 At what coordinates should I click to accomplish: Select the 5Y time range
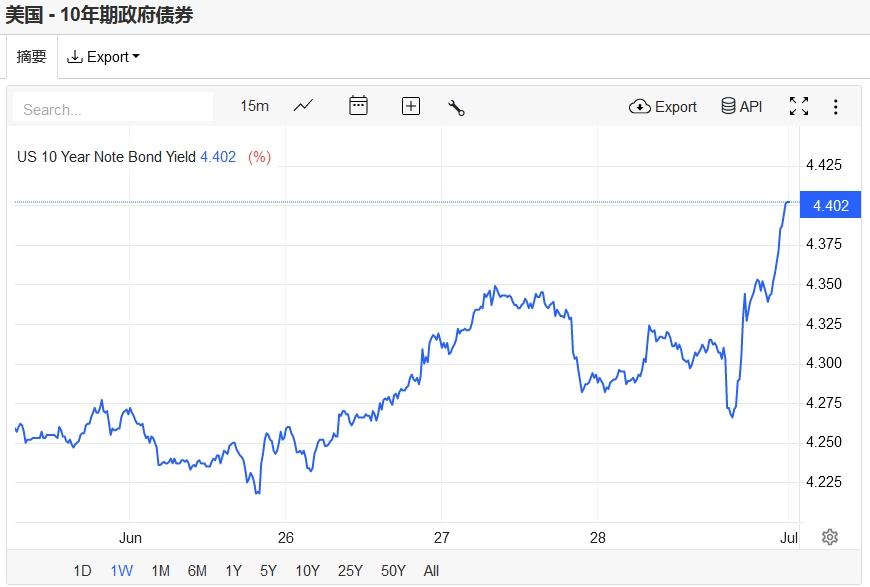pyautogui.click(x=268, y=571)
